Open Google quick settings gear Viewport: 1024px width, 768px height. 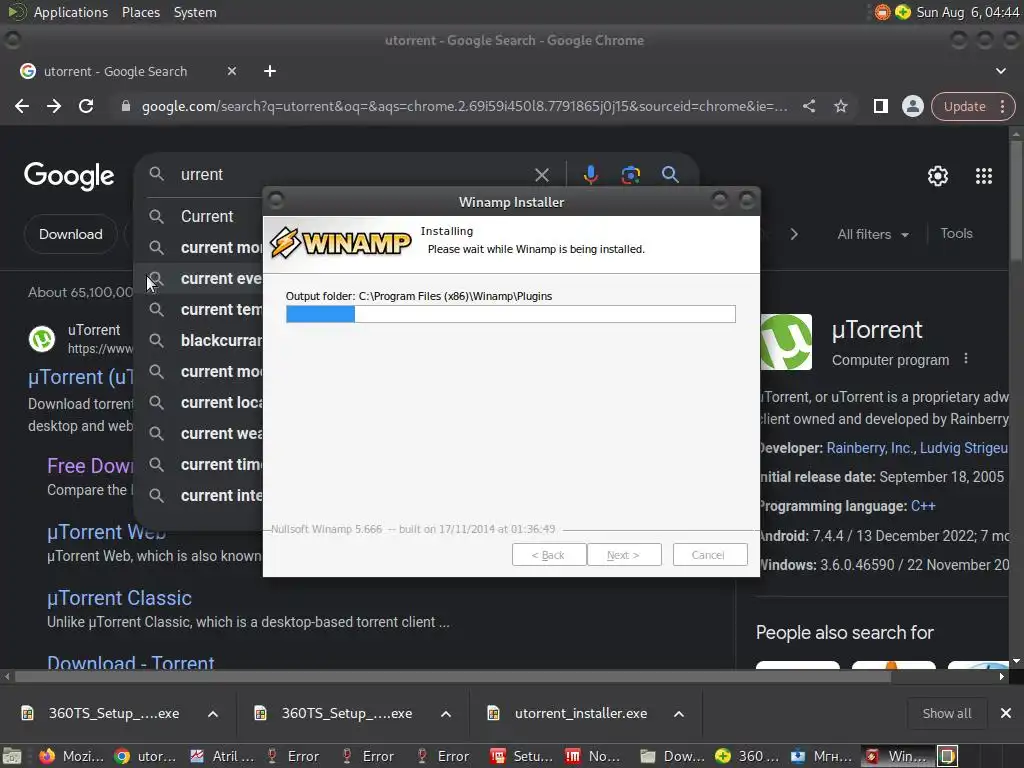938,176
